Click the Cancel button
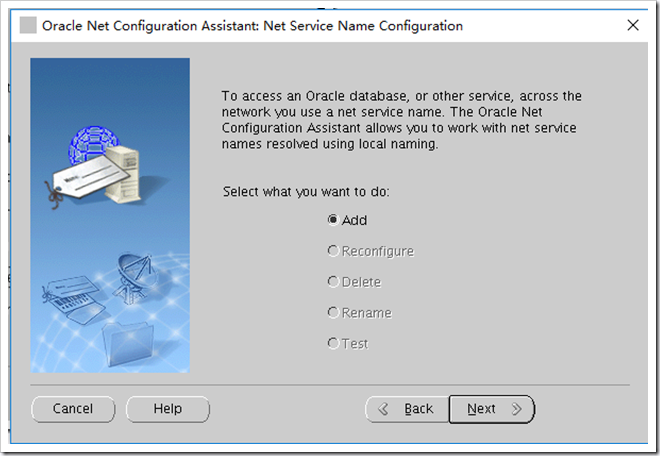Viewport: 660px width, 456px height. 73,409
